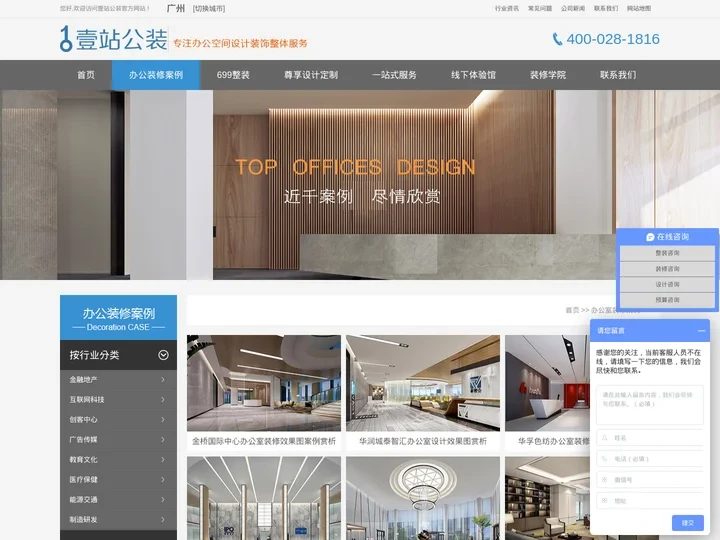Open the 金桥国际中心 office case thumbnail

point(264,383)
